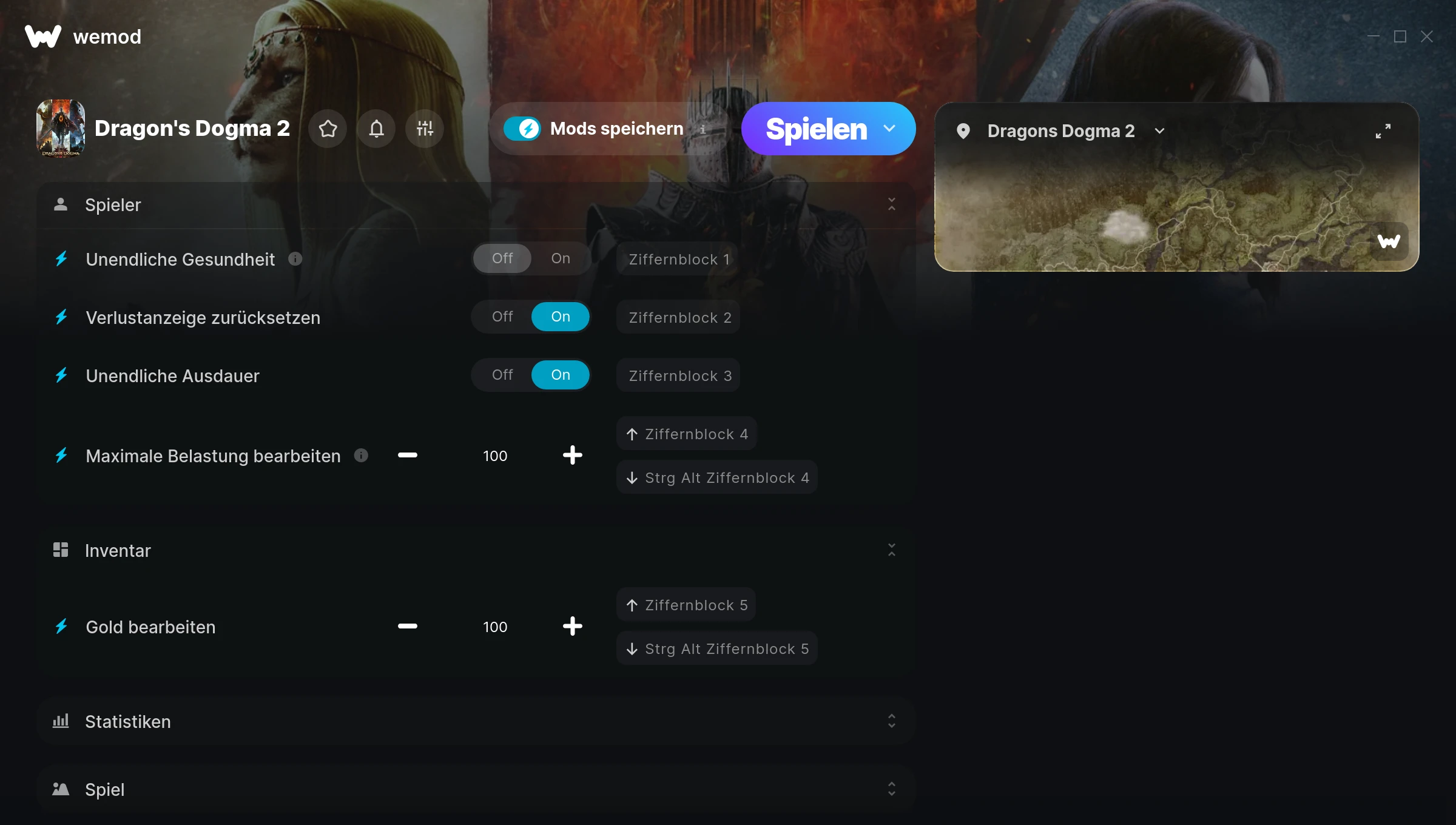Show info for Maximale Belastung bearbeiten
Screen dimensions: 1456x825
point(361,456)
